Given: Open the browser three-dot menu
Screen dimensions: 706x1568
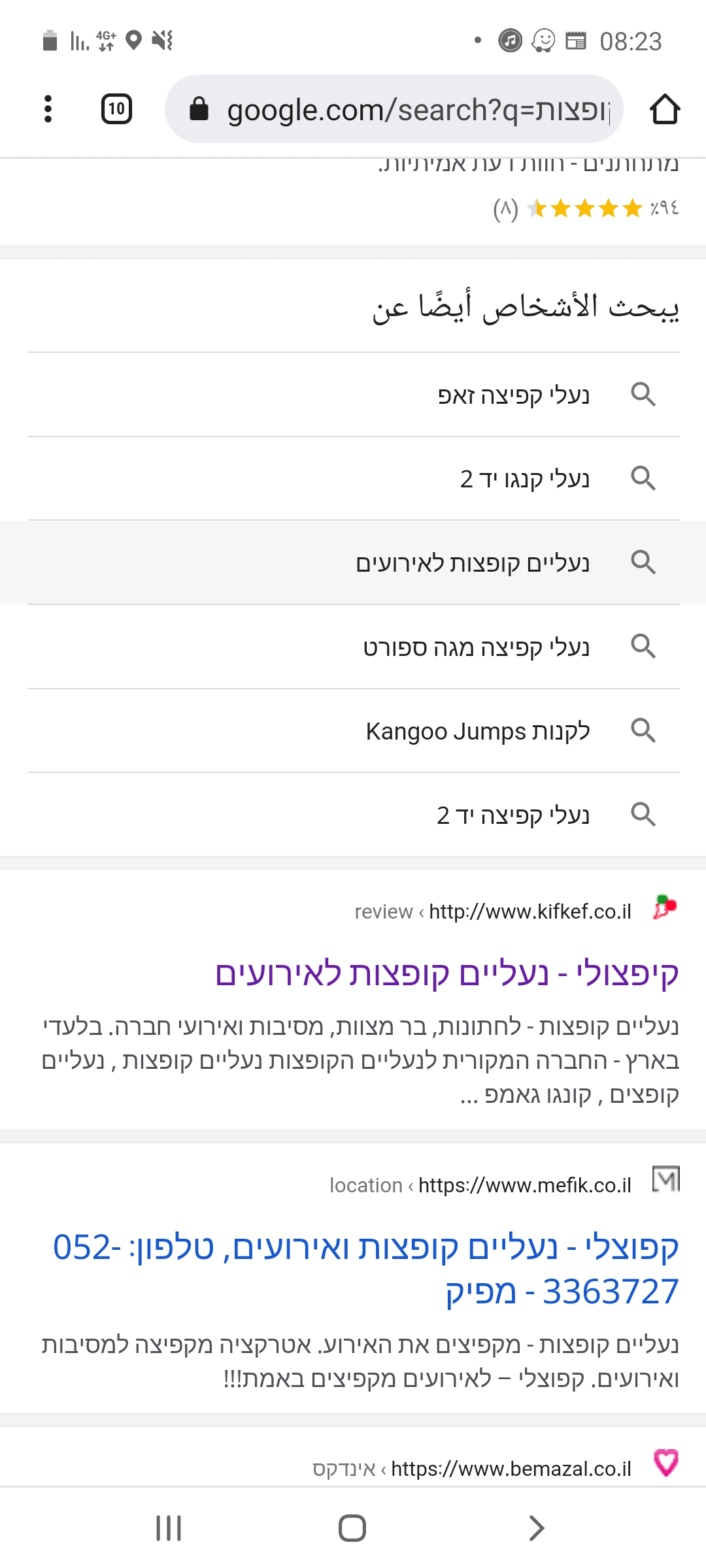Looking at the screenshot, I should coord(48,108).
